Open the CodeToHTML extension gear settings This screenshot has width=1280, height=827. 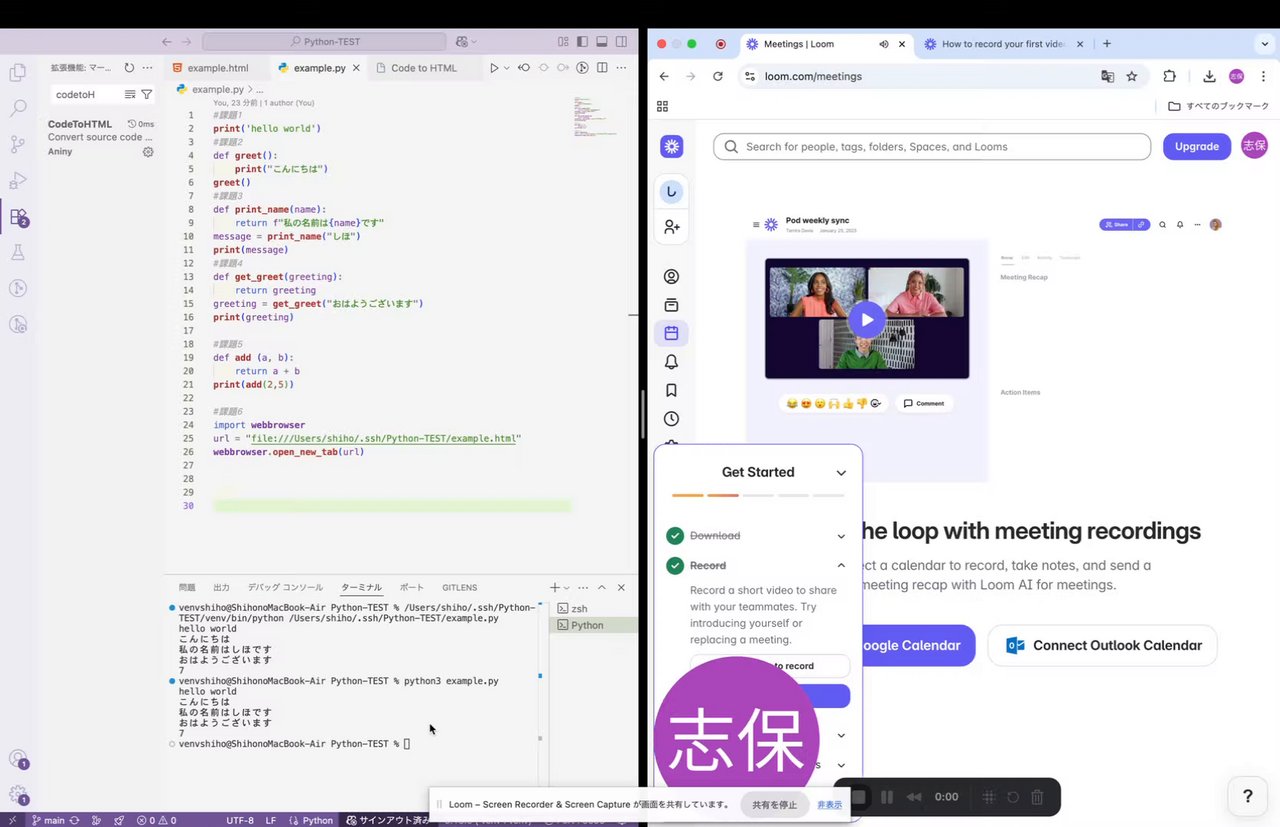coord(148,152)
